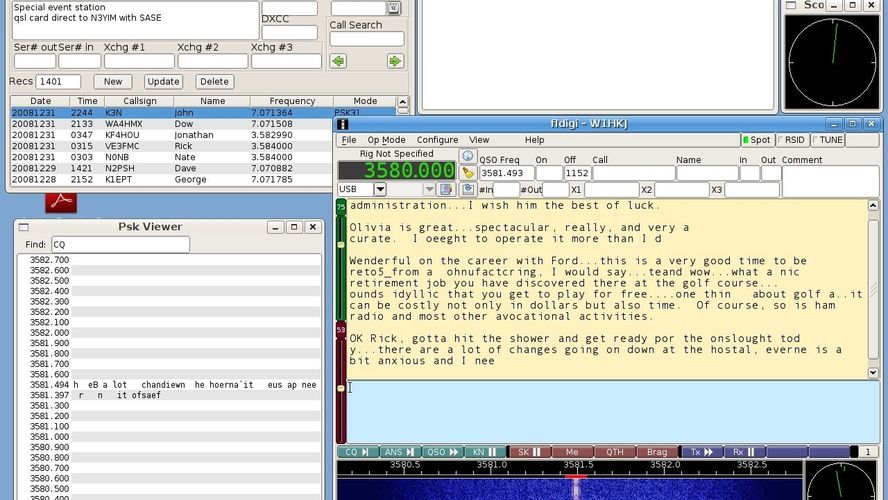
Task: Click the calendar icon at logbook top
Action: [394, 8]
